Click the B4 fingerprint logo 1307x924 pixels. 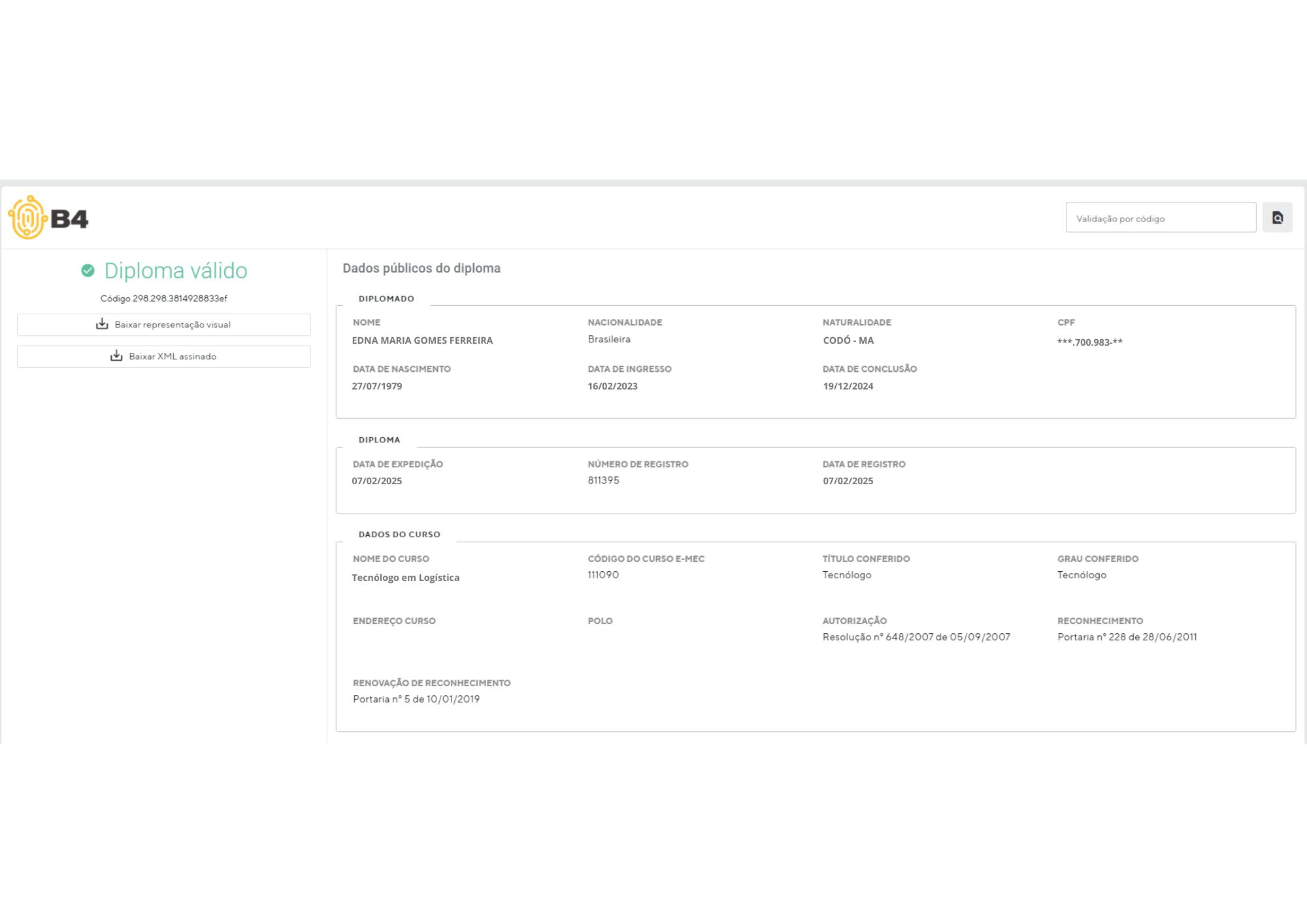coord(47,218)
